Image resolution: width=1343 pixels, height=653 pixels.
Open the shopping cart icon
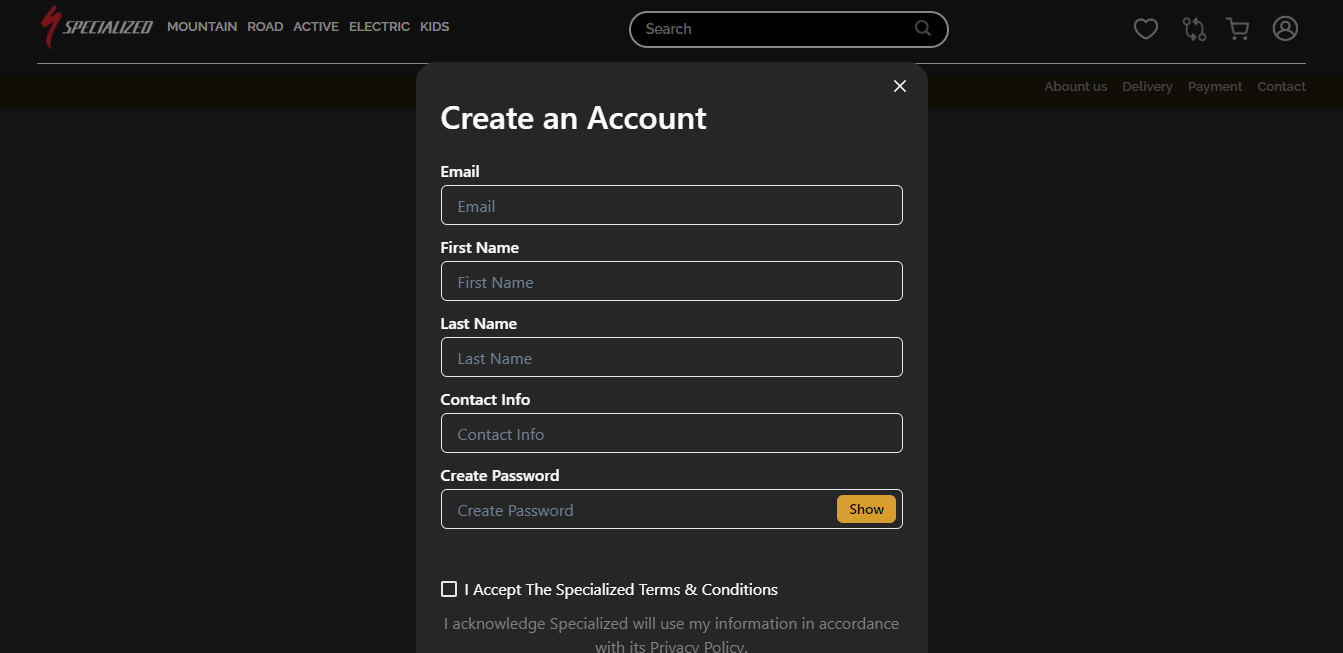pyautogui.click(x=1238, y=29)
